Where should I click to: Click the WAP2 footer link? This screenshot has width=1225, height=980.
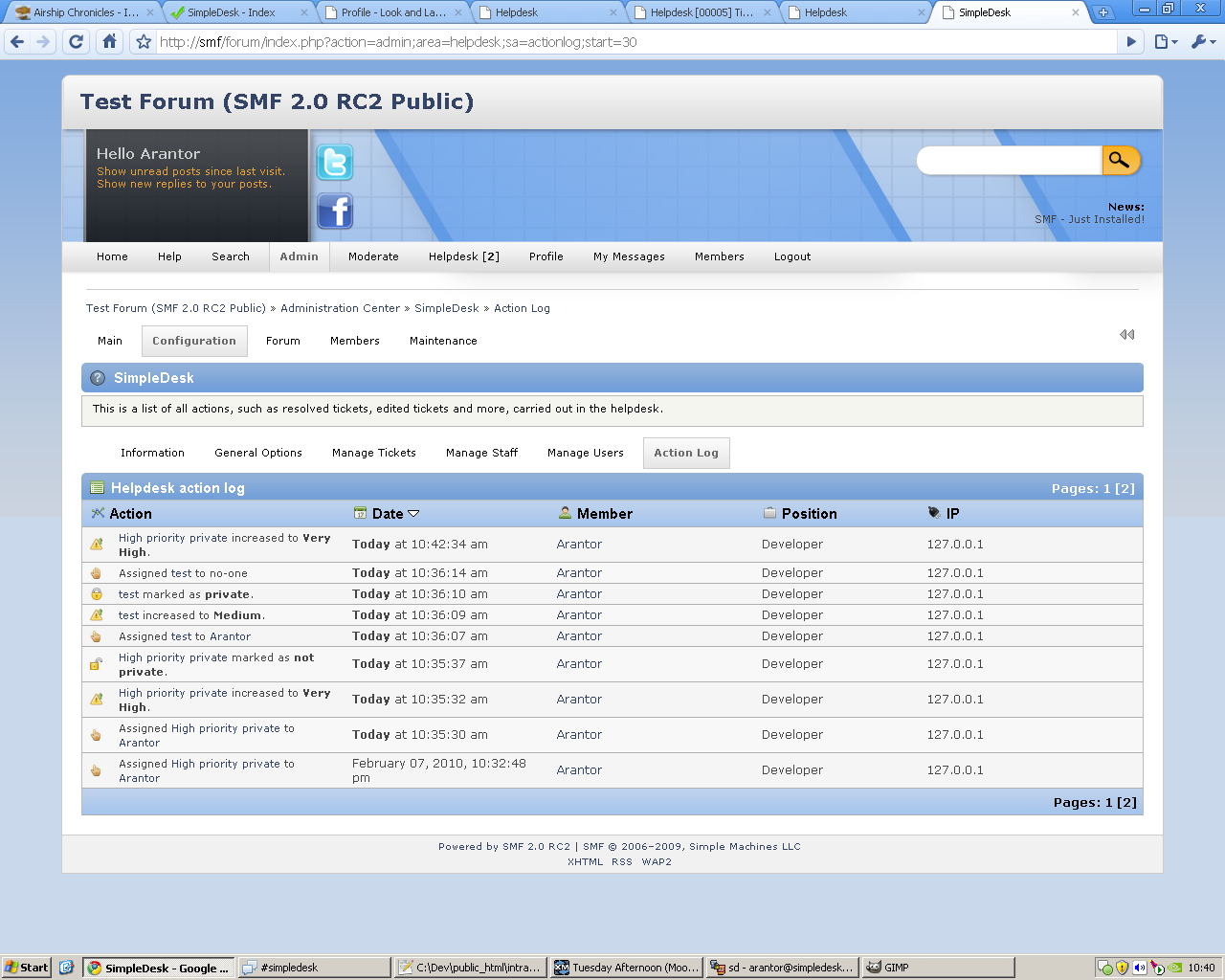point(657,861)
